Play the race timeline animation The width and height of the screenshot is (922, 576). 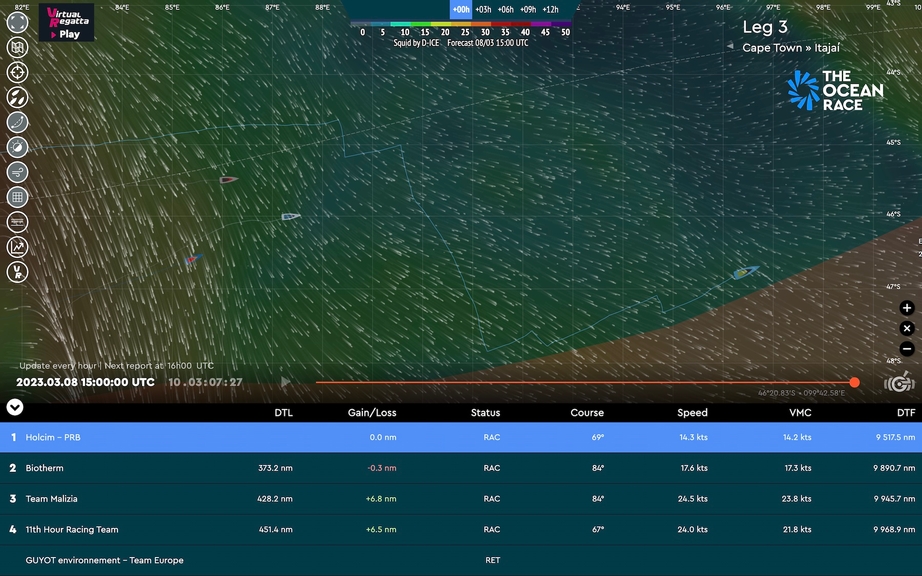286,382
